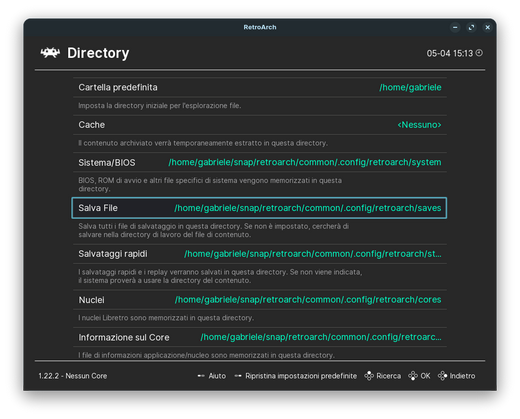Click the 05-04 15:13 date and time
The height and width of the screenshot is (419, 520).
(450, 53)
